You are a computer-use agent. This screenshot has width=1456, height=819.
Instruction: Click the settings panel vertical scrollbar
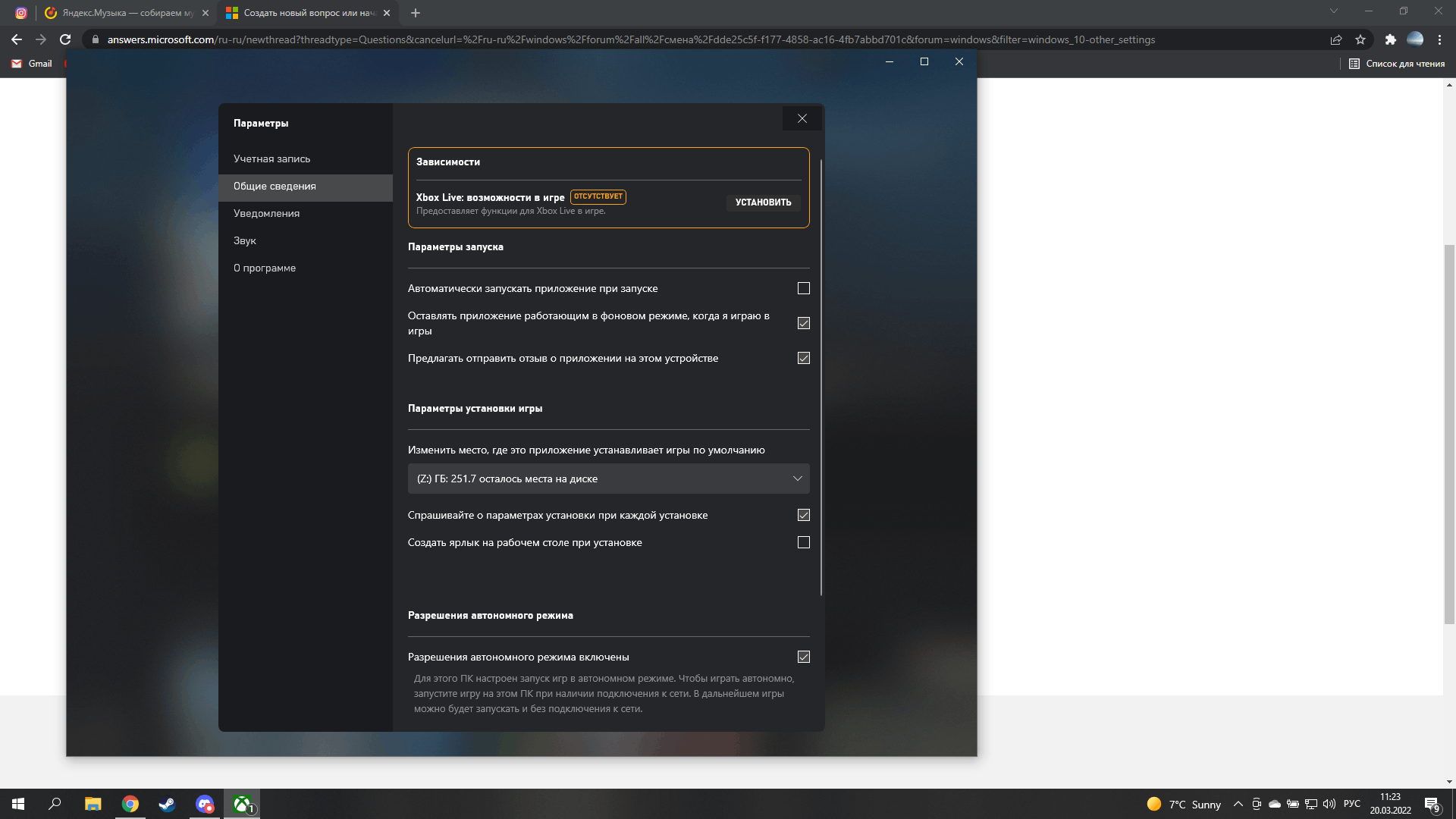coord(821,379)
